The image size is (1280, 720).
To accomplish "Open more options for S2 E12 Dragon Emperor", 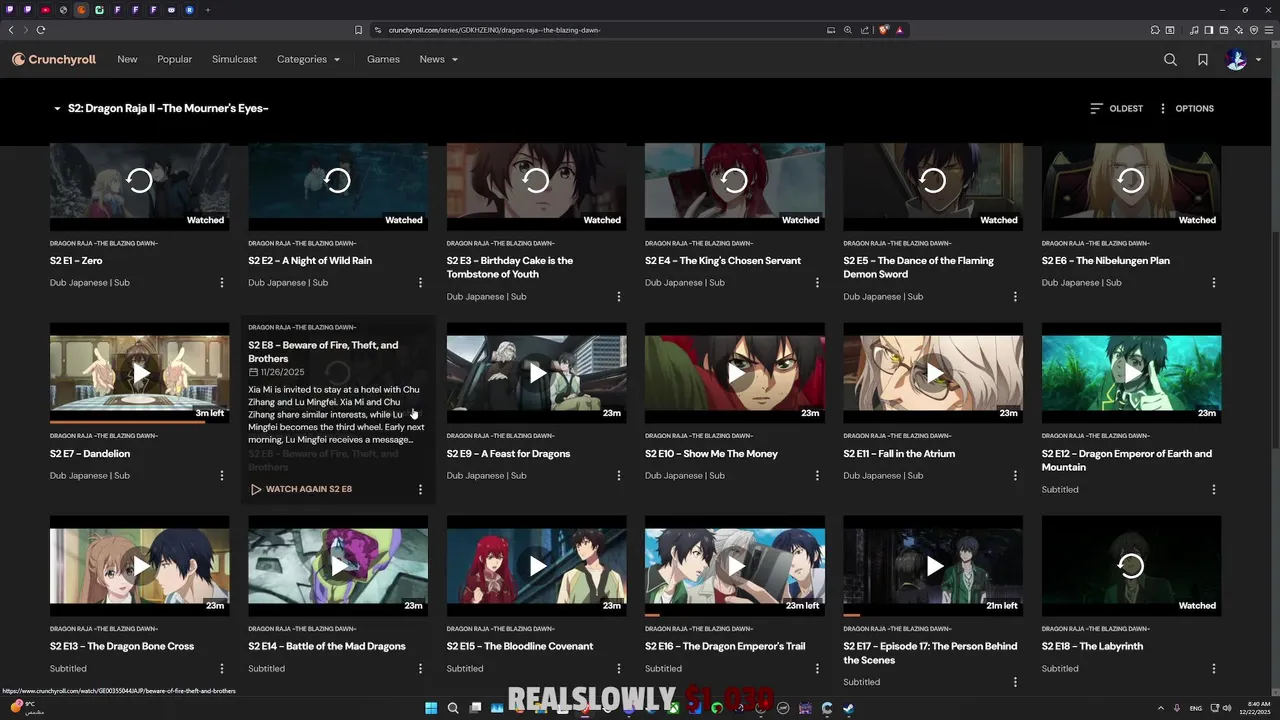I will pos(1214,489).
